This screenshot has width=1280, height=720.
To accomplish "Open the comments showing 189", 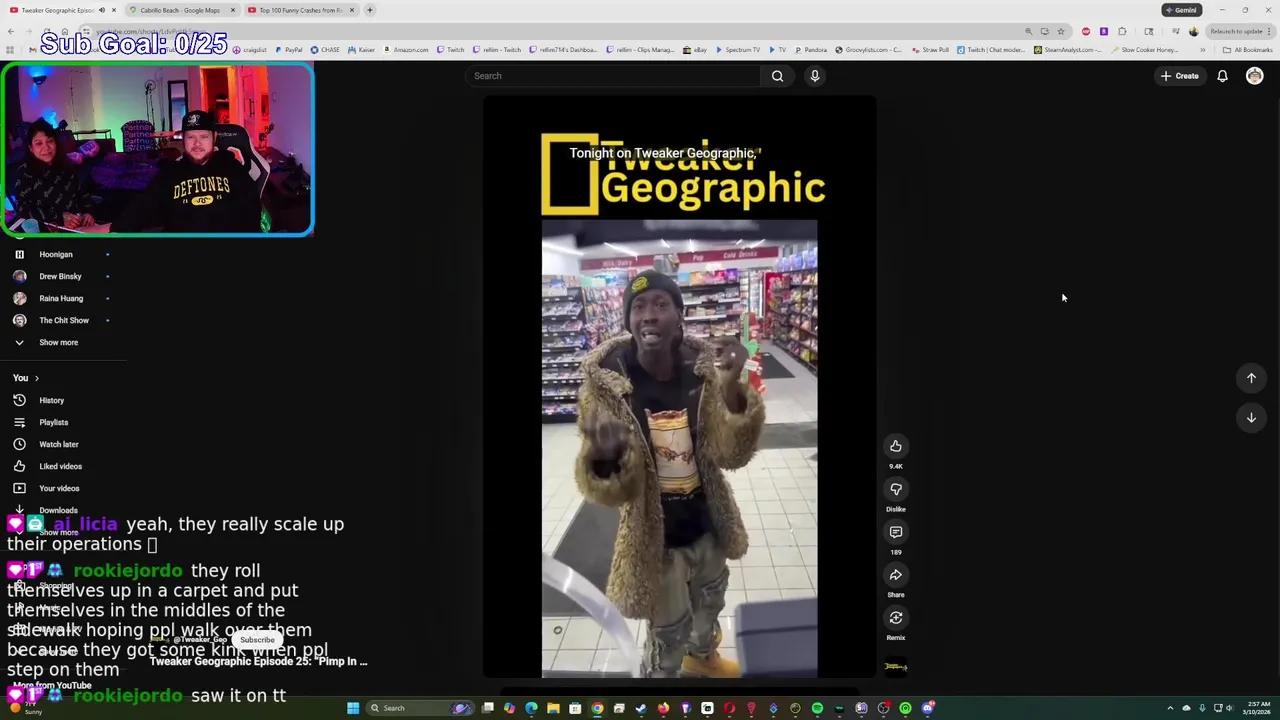I will [x=896, y=532].
